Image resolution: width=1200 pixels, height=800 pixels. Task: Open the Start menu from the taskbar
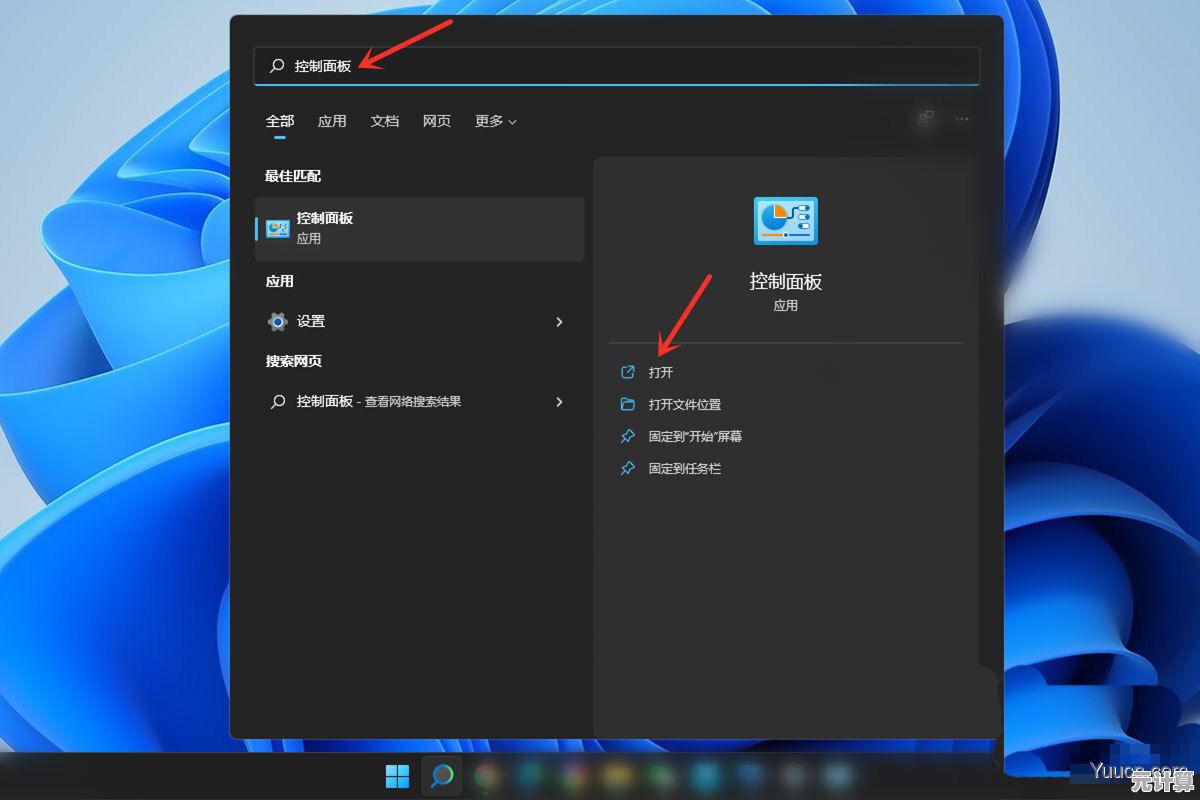[x=397, y=776]
